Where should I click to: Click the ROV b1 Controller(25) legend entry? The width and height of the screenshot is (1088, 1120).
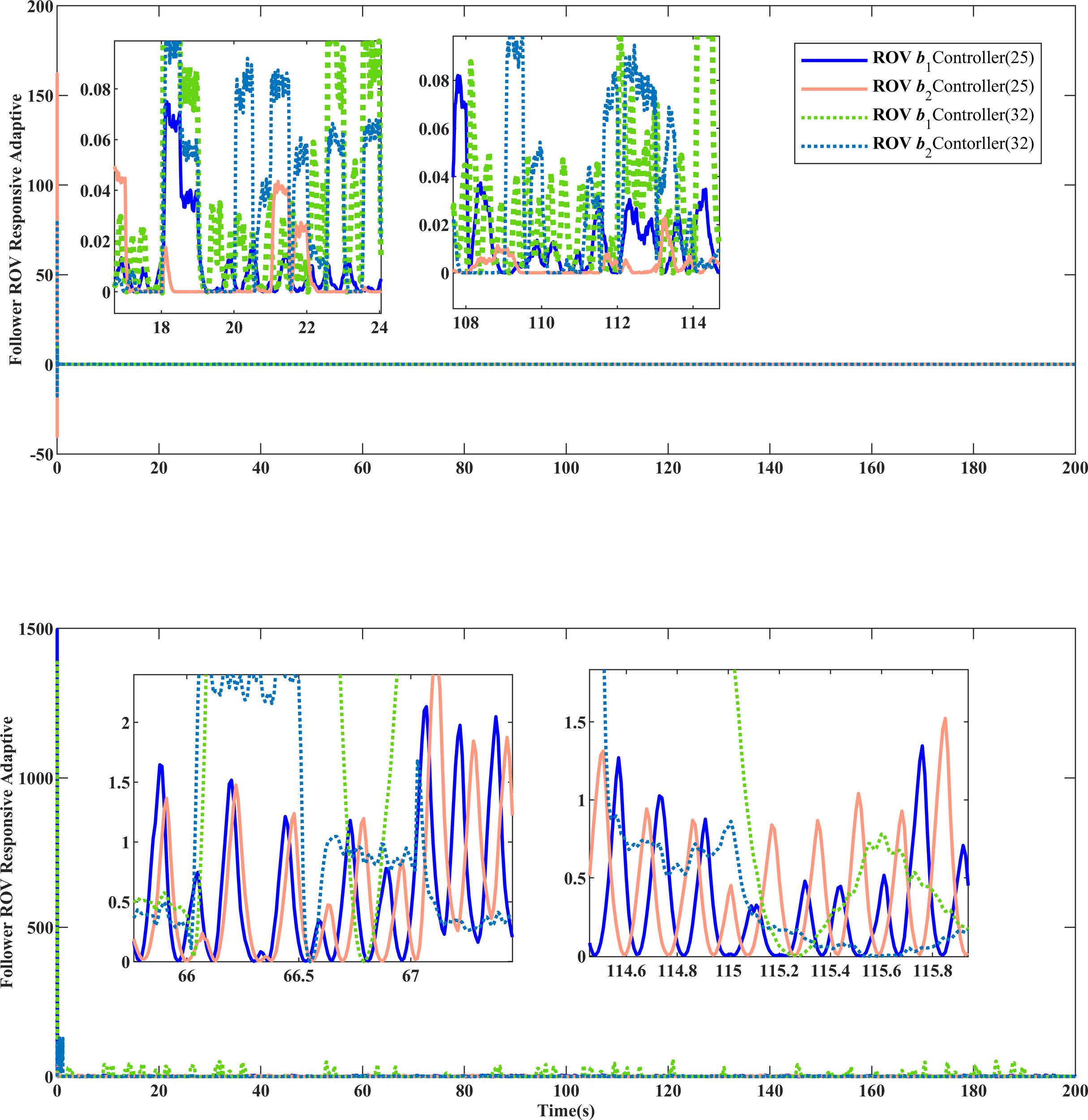[x=953, y=58]
